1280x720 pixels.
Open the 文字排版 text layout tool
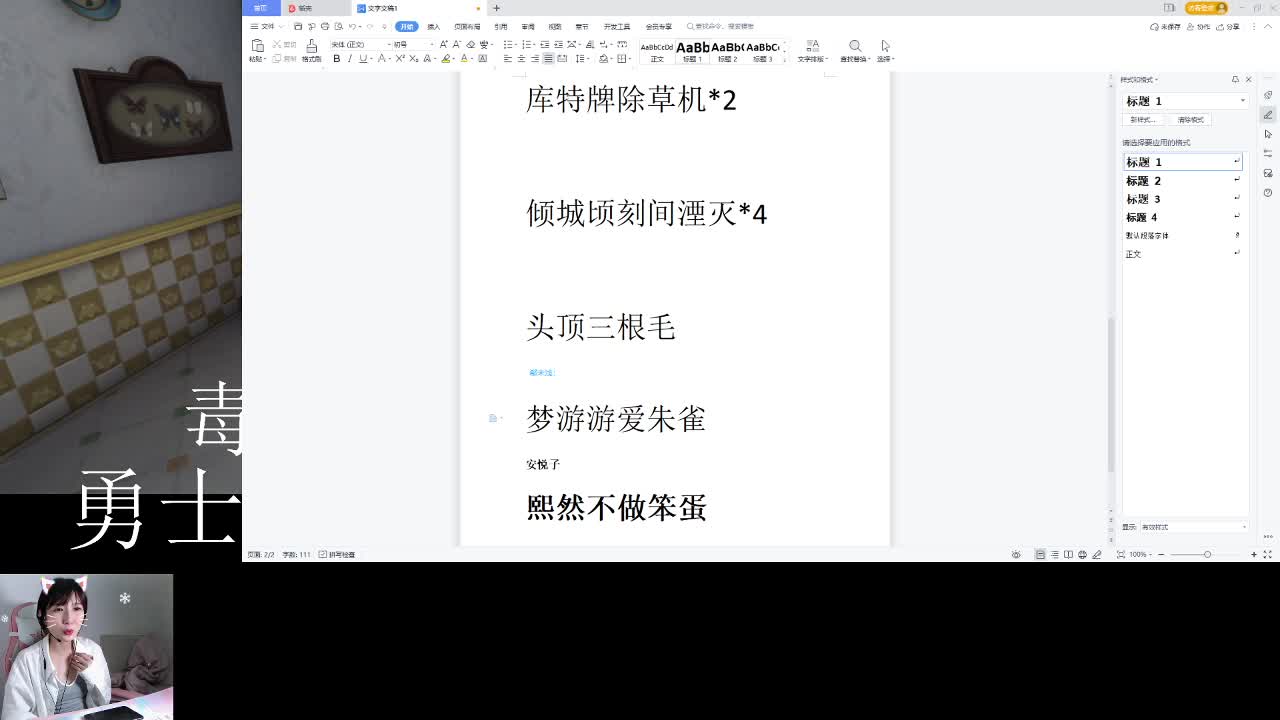[812, 51]
